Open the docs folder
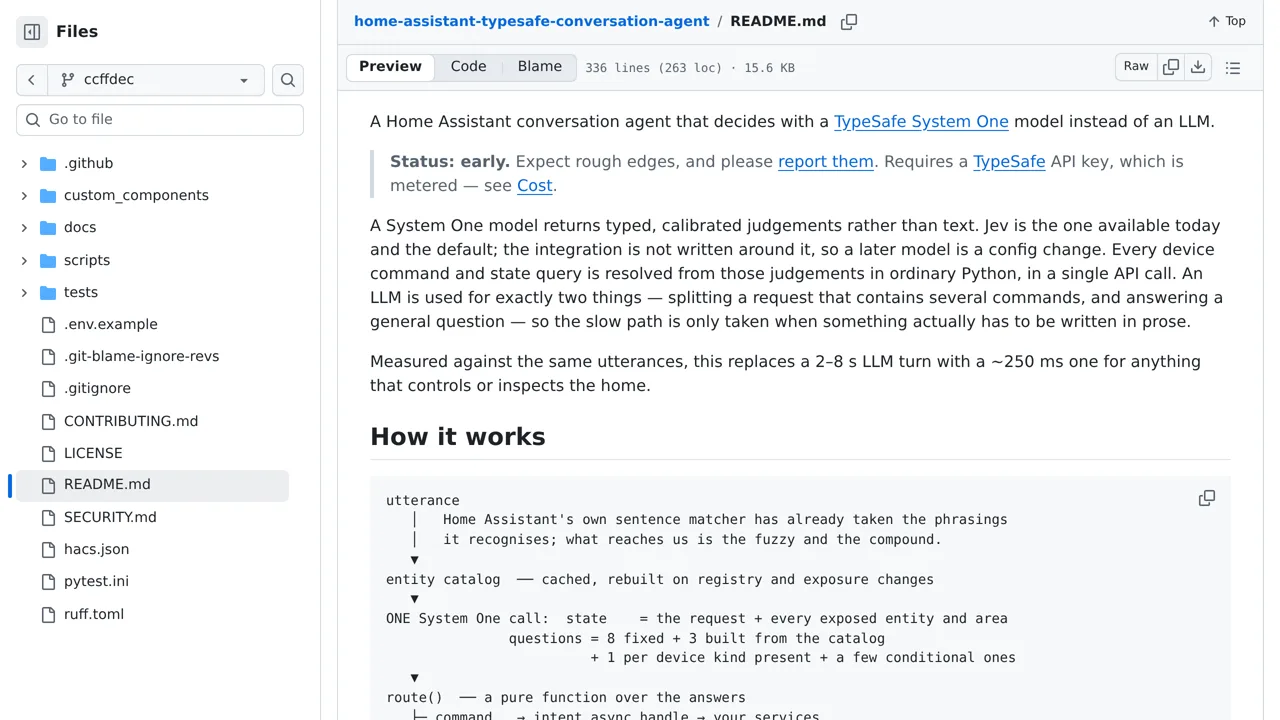This screenshot has height=720, width=1280. pos(80,228)
